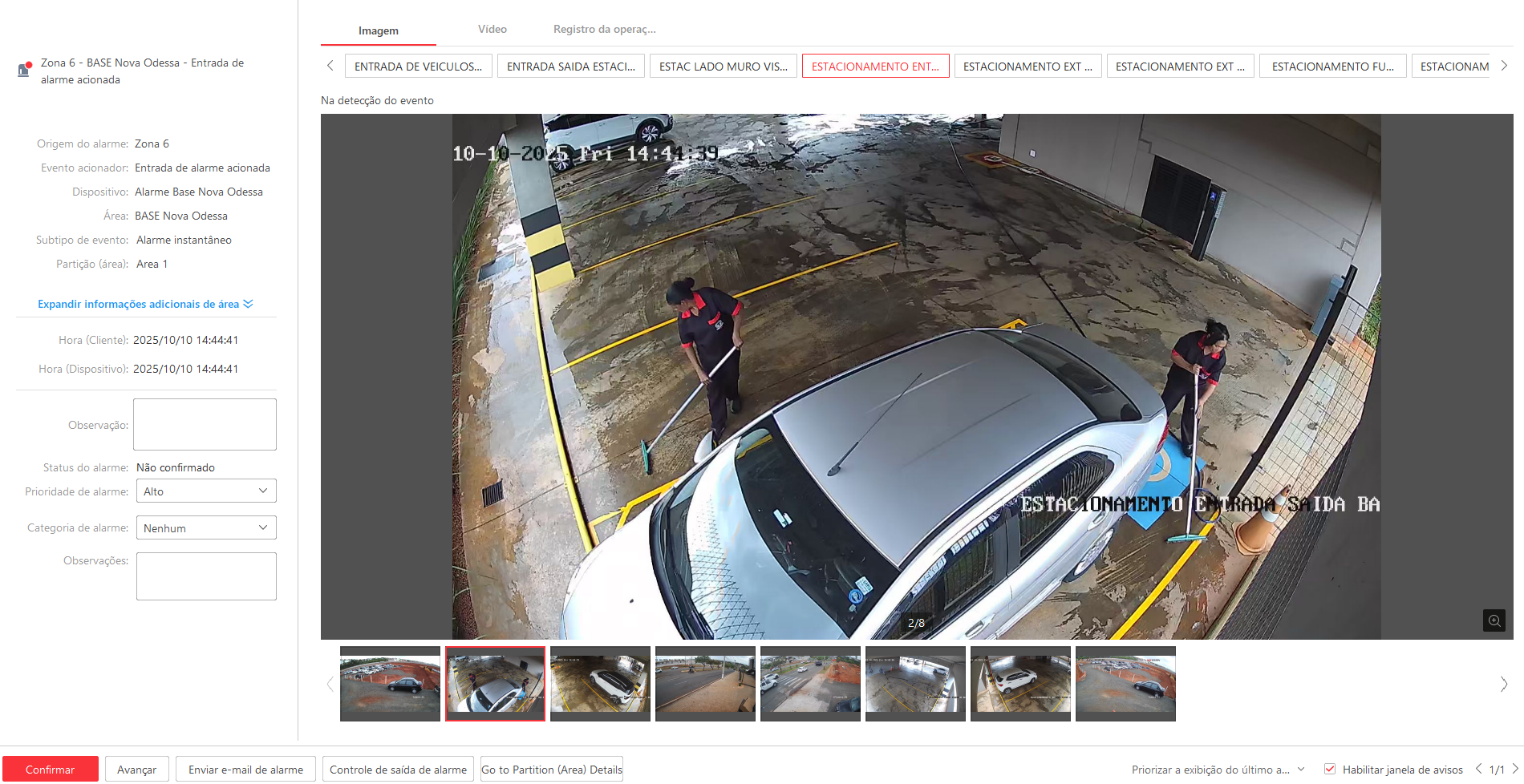Toggle Habilitar janela de avisos checkbox
This screenshot has width=1524, height=784.
(x=1330, y=769)
